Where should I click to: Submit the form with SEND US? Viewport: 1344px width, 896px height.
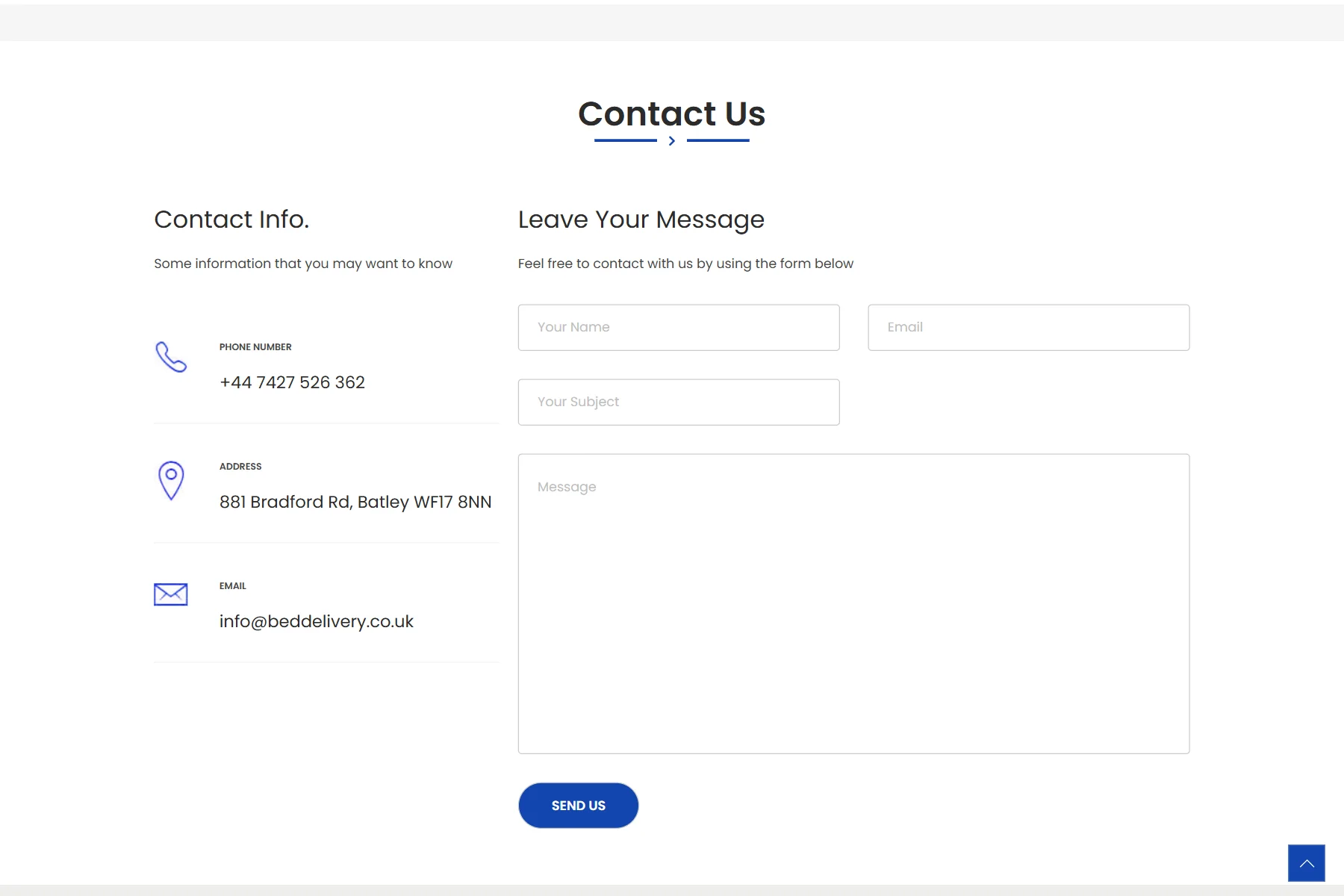tap(578, 806)
